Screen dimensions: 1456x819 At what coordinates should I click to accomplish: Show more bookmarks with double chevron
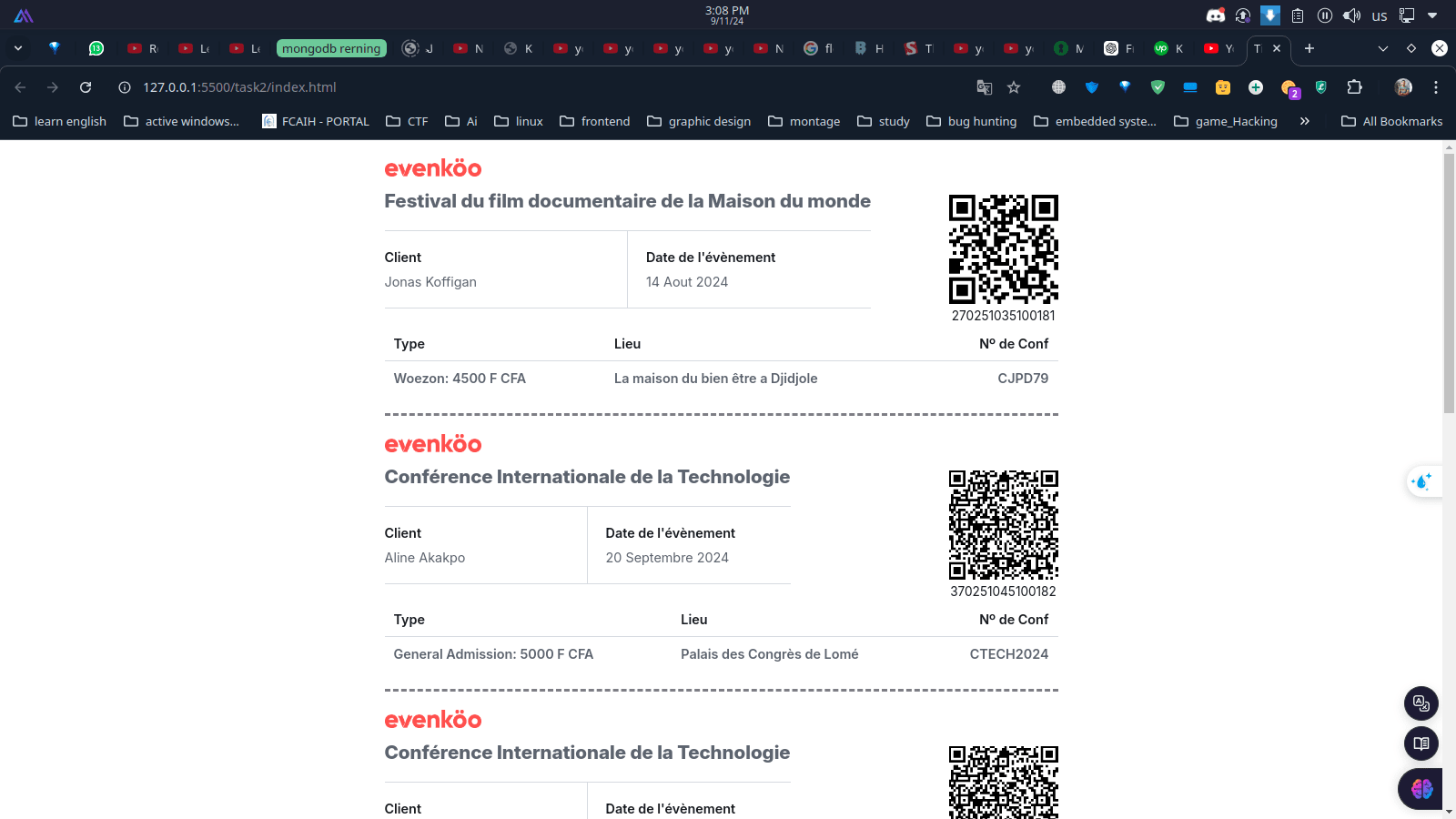click(x=1304, y=121)
